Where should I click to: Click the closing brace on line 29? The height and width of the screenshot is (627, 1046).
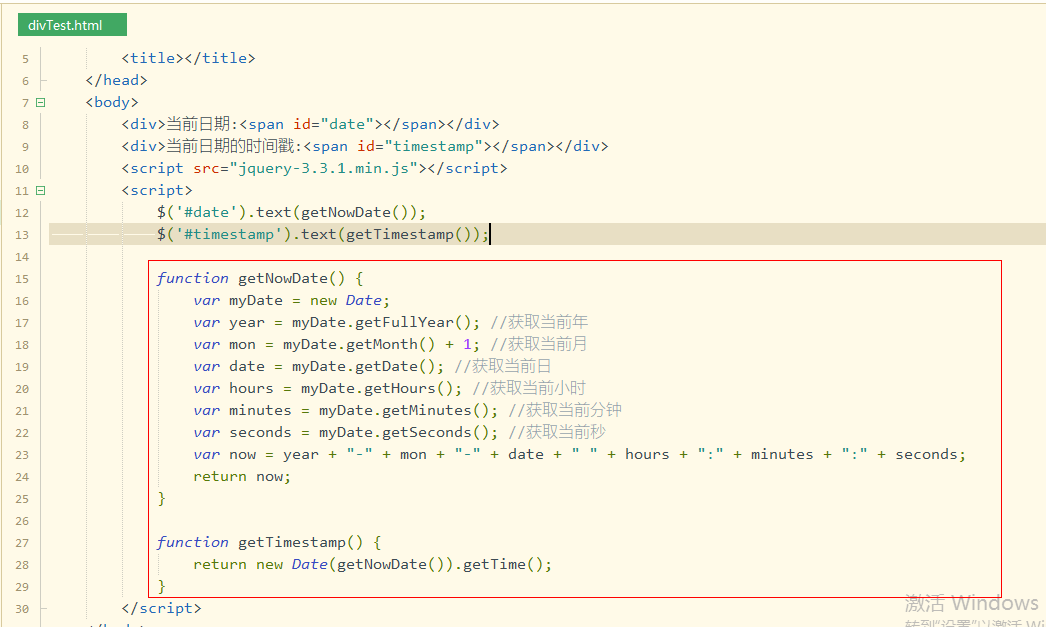[x=161, y=586]
